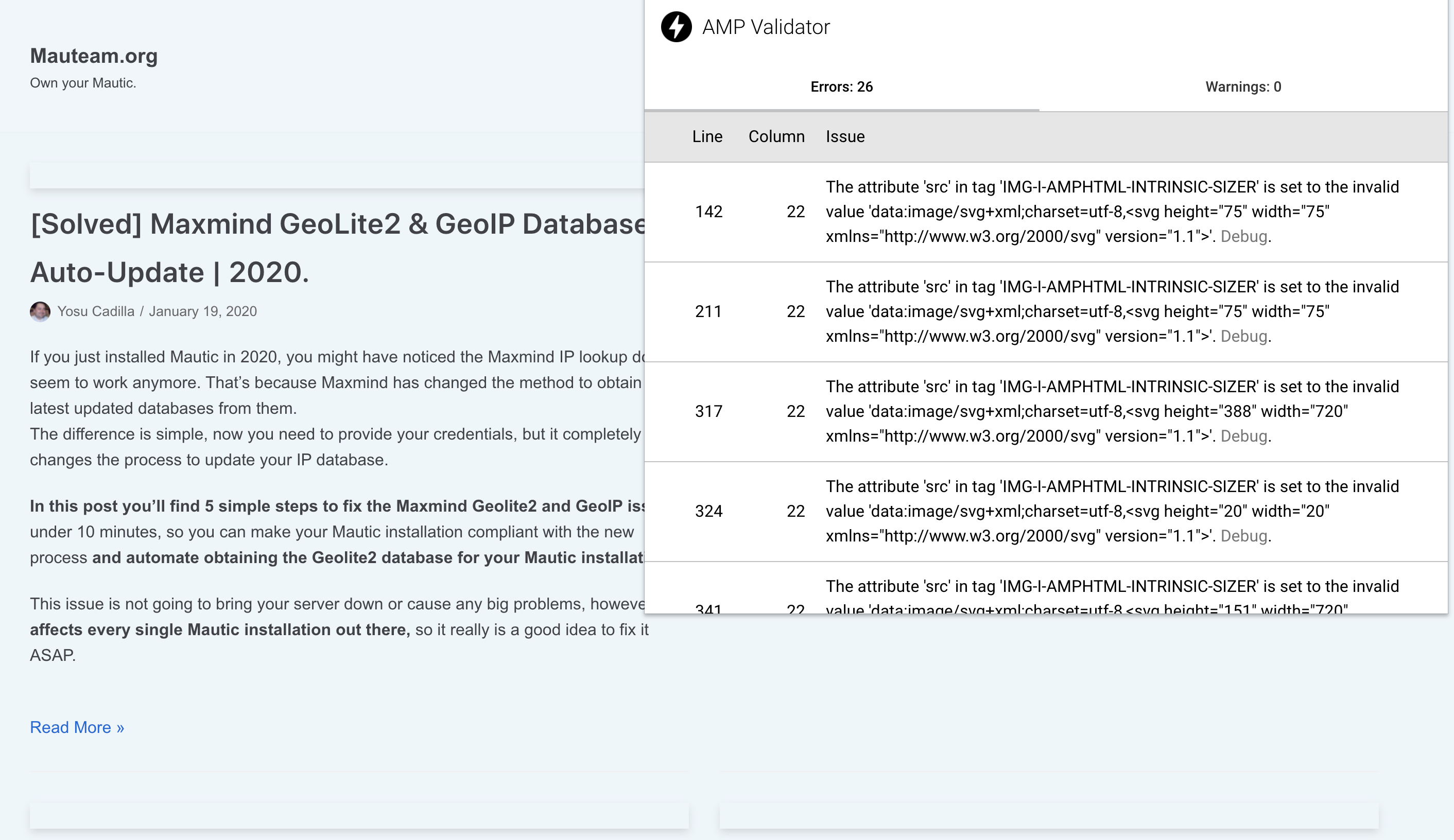Screen dimensions: 1454x840
Task: Click the January 19, 2020 post date
Action: pyautogui.click(x=202, y=311)
